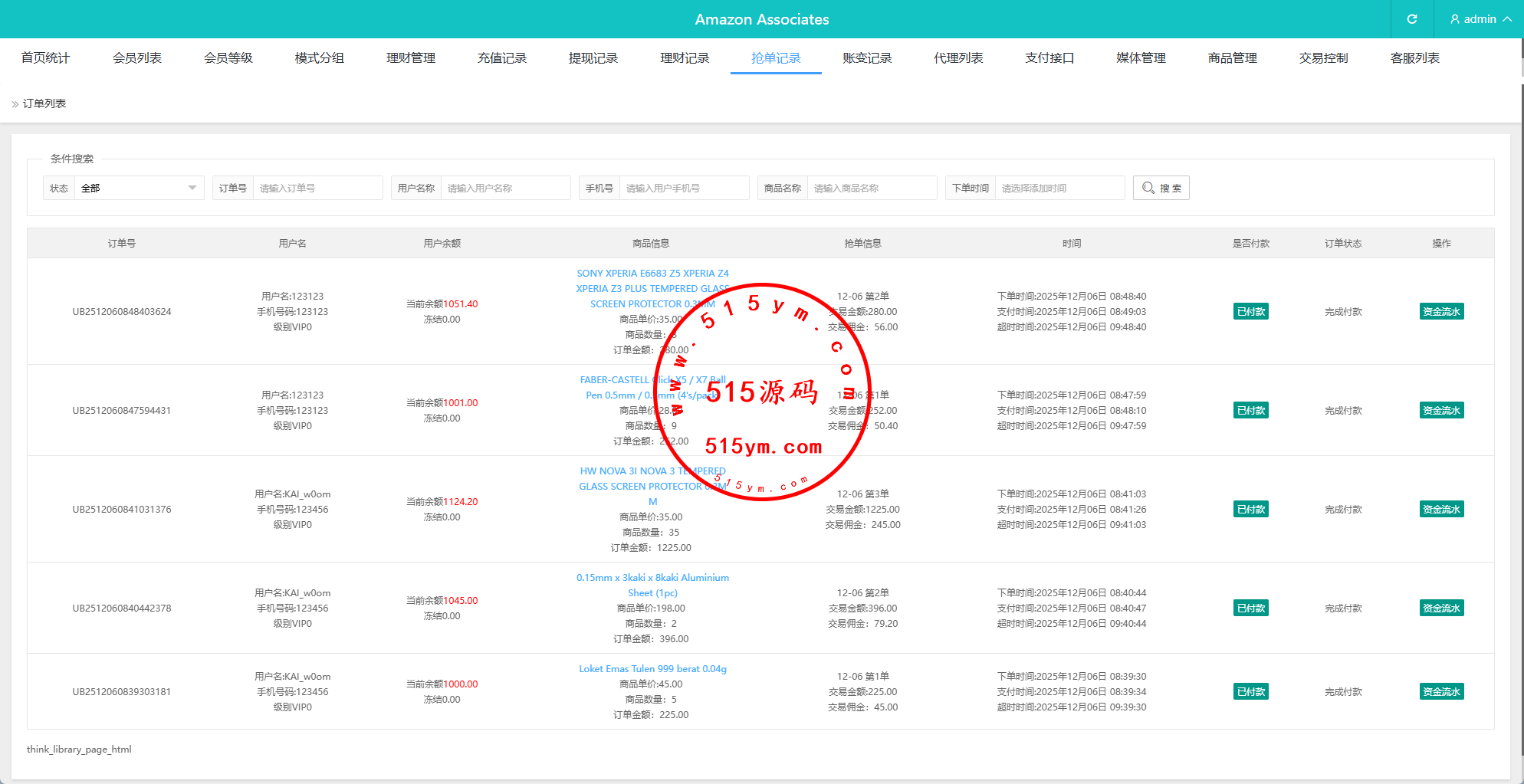Click the 用户名称 input field
The height and width of the screenshot is (784, 1524).
pyautogui.click(x=505, y=188)
